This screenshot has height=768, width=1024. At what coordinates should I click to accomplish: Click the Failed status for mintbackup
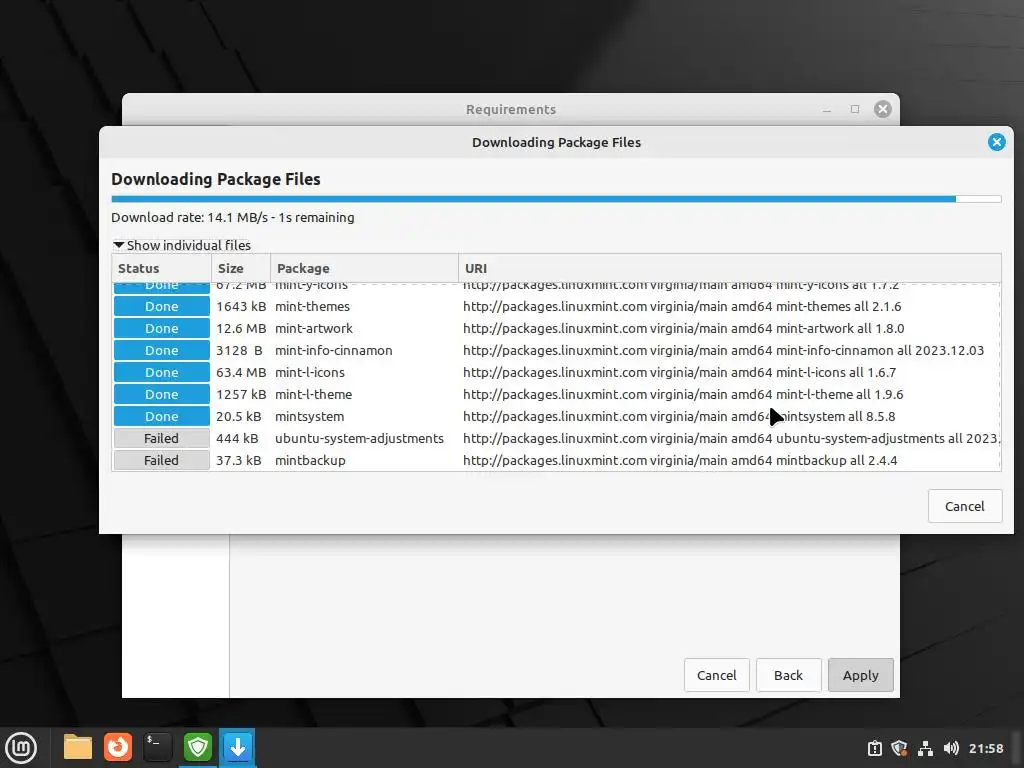(161, 460)
